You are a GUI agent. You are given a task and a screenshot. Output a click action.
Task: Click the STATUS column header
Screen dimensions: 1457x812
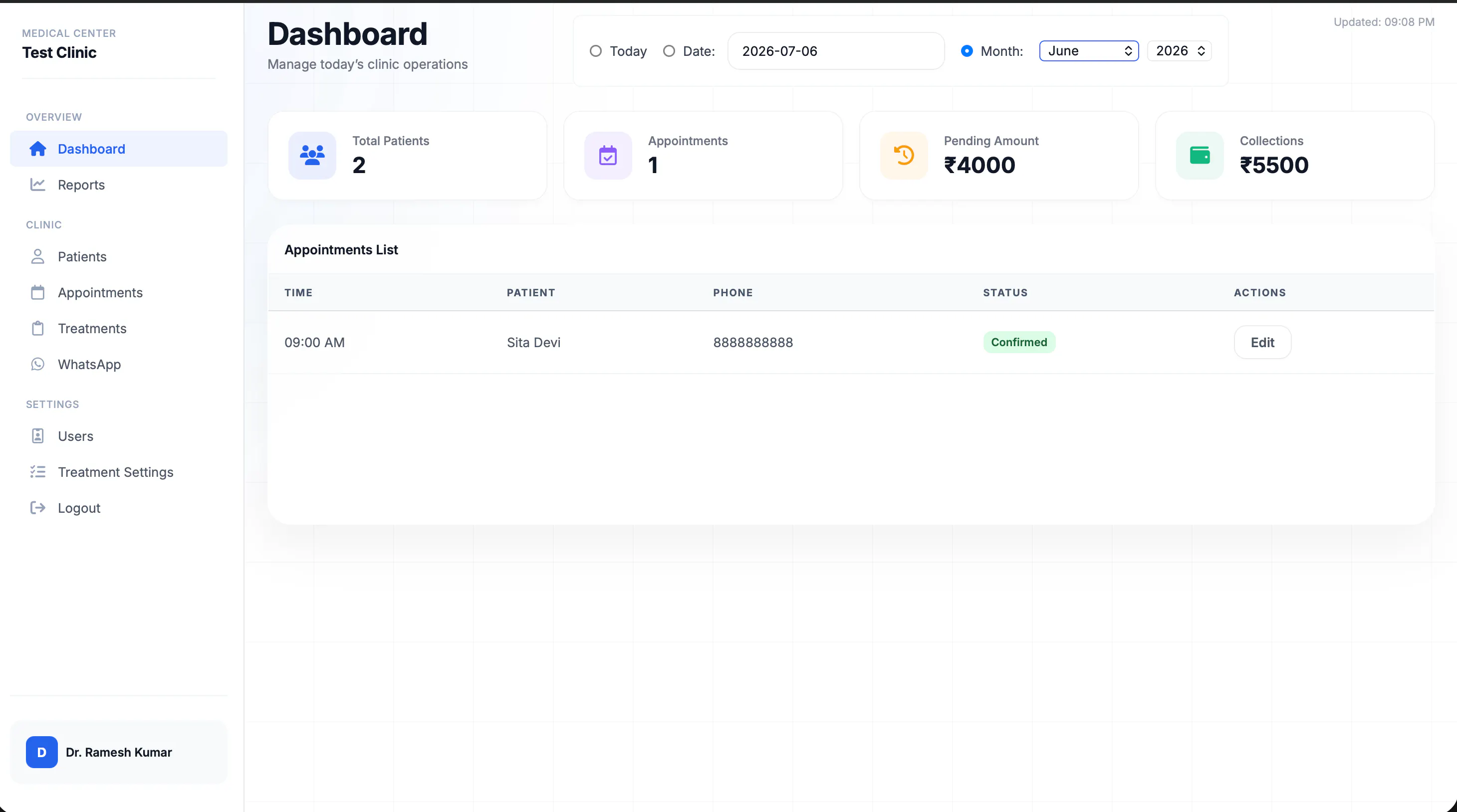pyautogui.click(x=1005, y=292)
